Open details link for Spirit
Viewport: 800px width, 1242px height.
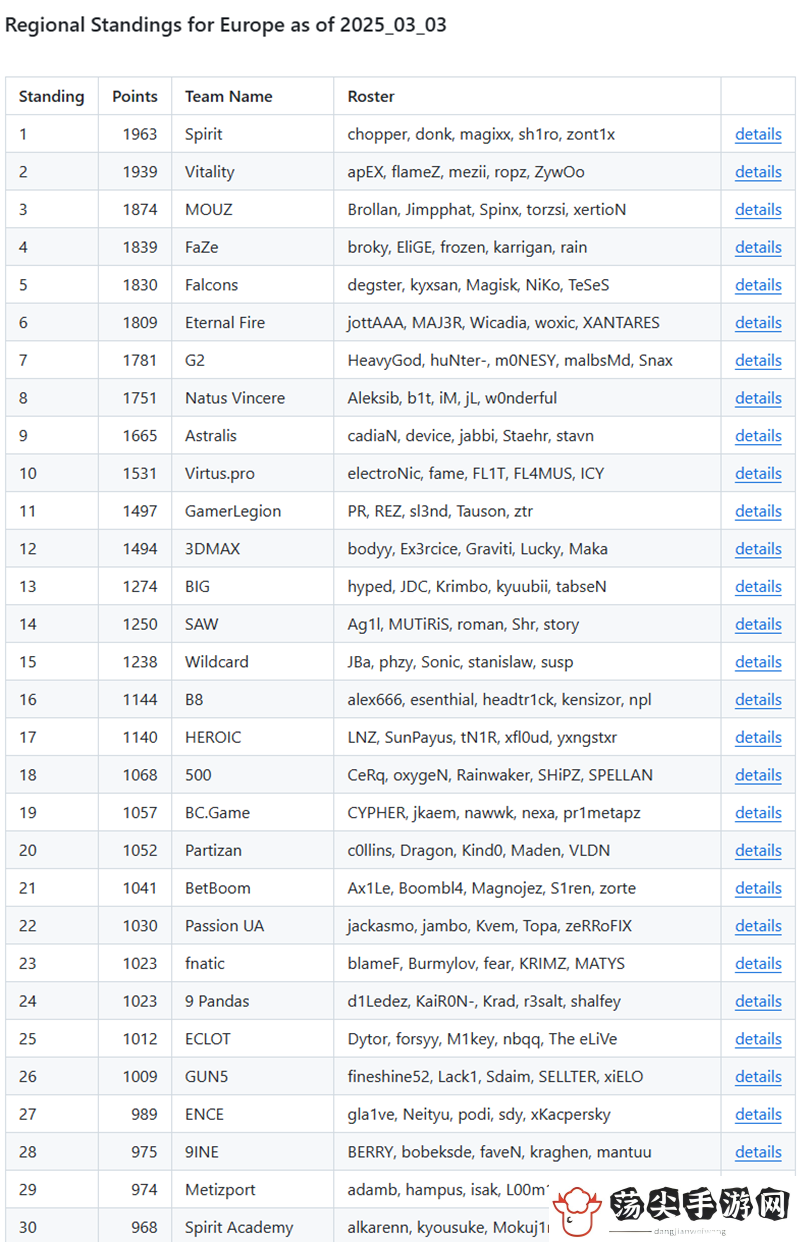[x=758, y=134]
